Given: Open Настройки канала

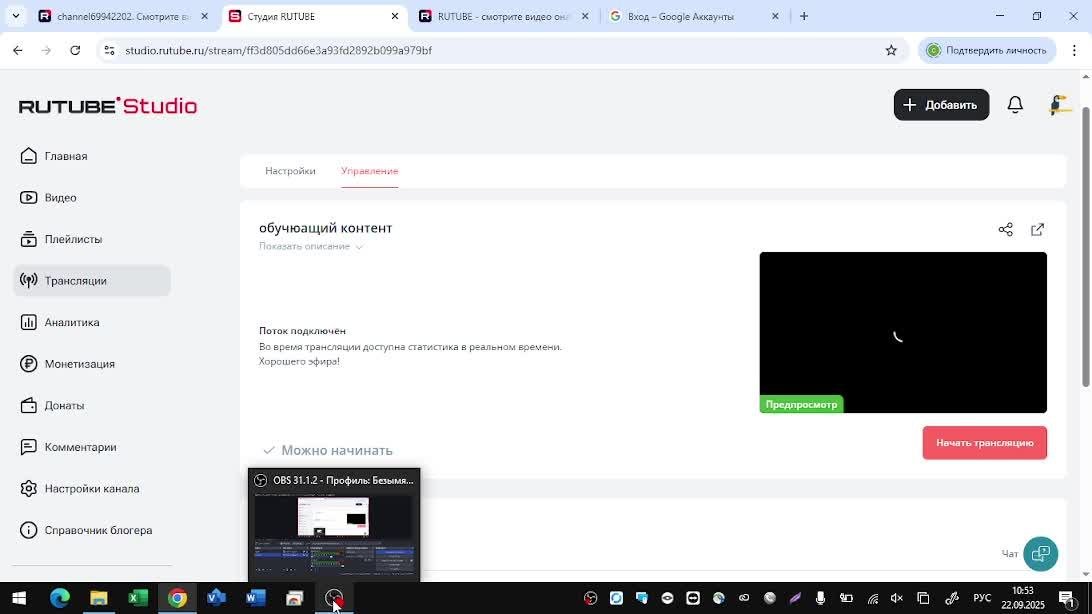Looking at the screenshot, I should point(80,489).
